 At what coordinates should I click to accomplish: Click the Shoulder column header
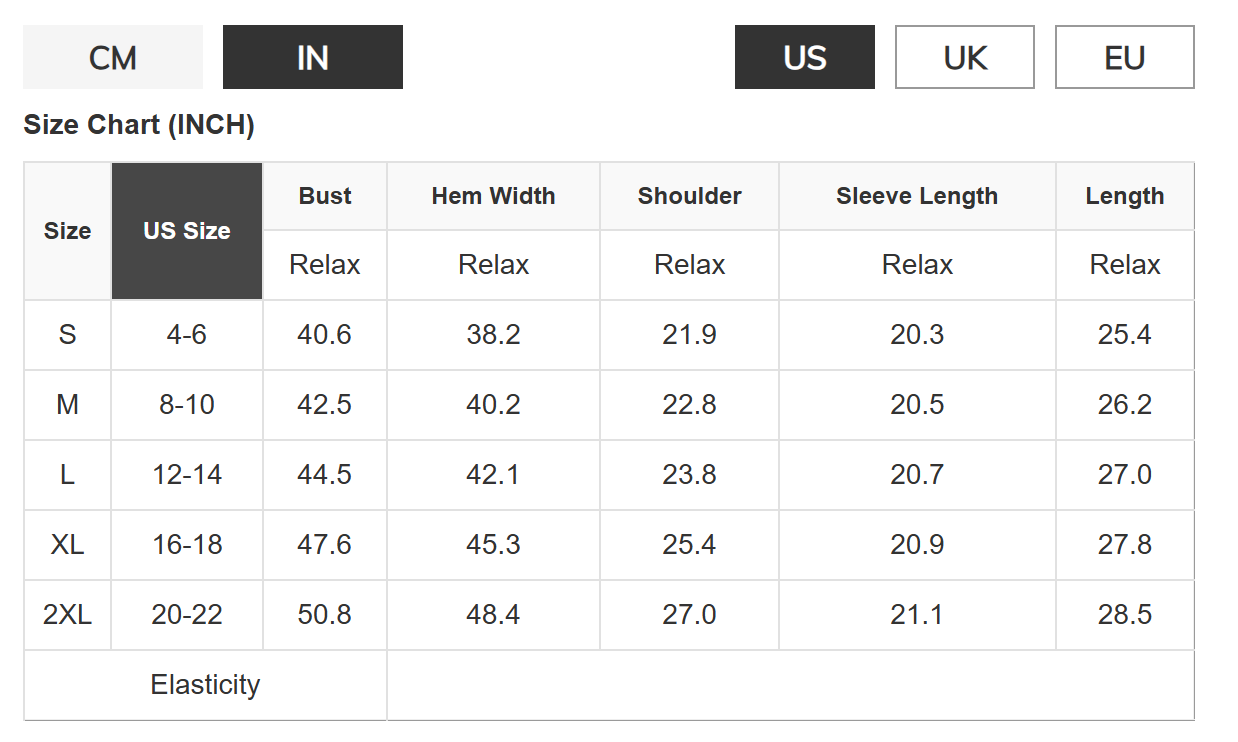point(690,196)
